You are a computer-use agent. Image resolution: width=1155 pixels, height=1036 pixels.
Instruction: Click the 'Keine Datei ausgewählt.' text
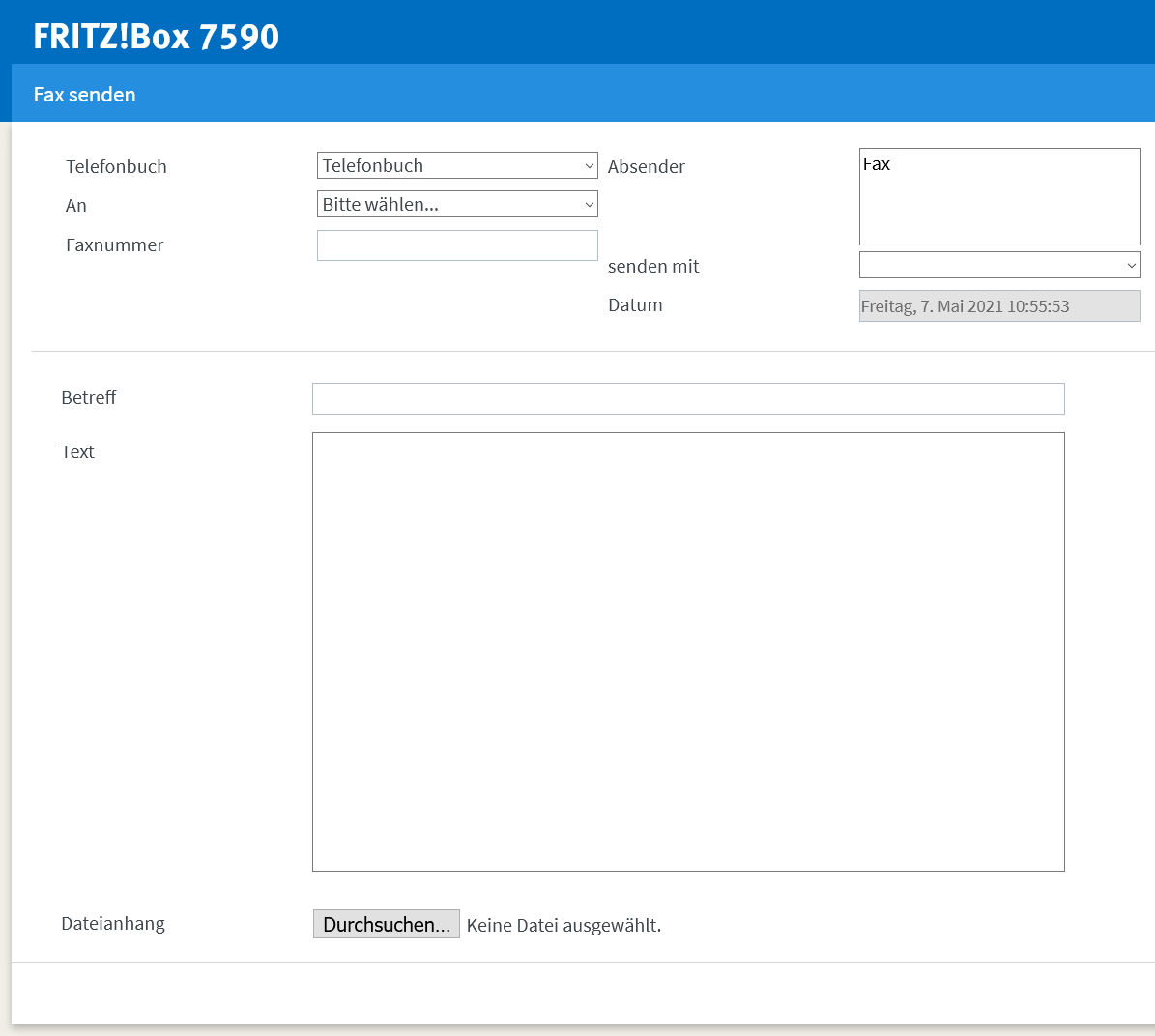click(563, 926)
